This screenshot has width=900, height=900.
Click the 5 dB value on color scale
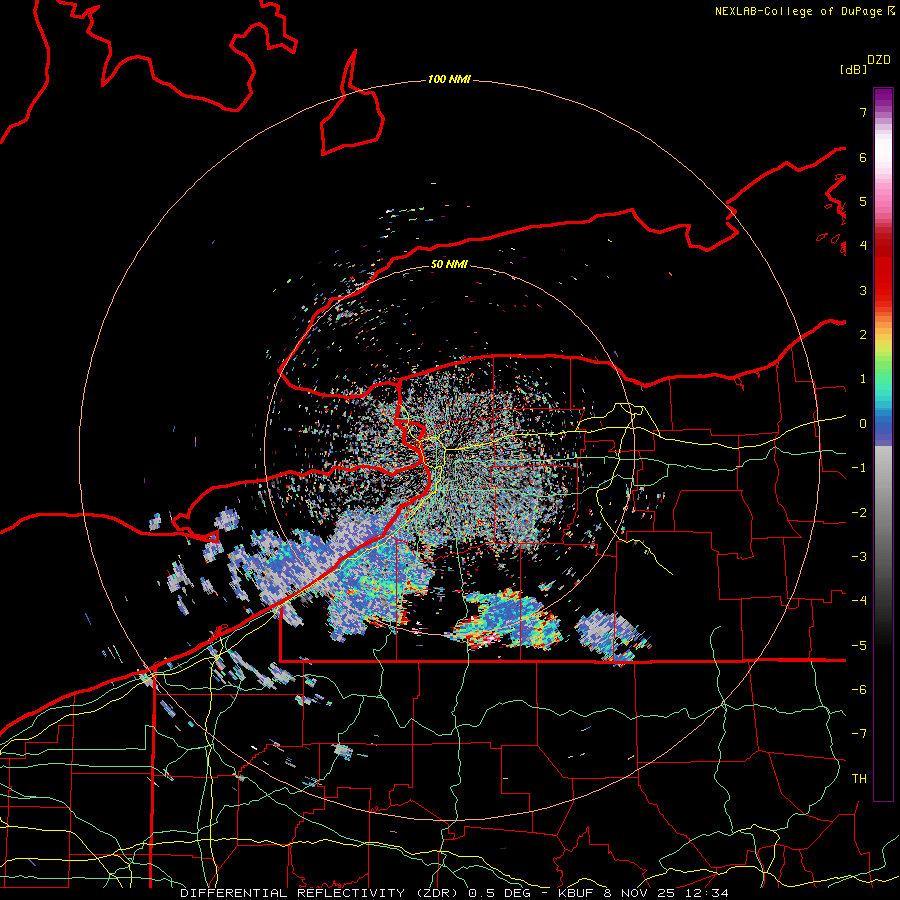click(x=863, y=201)
